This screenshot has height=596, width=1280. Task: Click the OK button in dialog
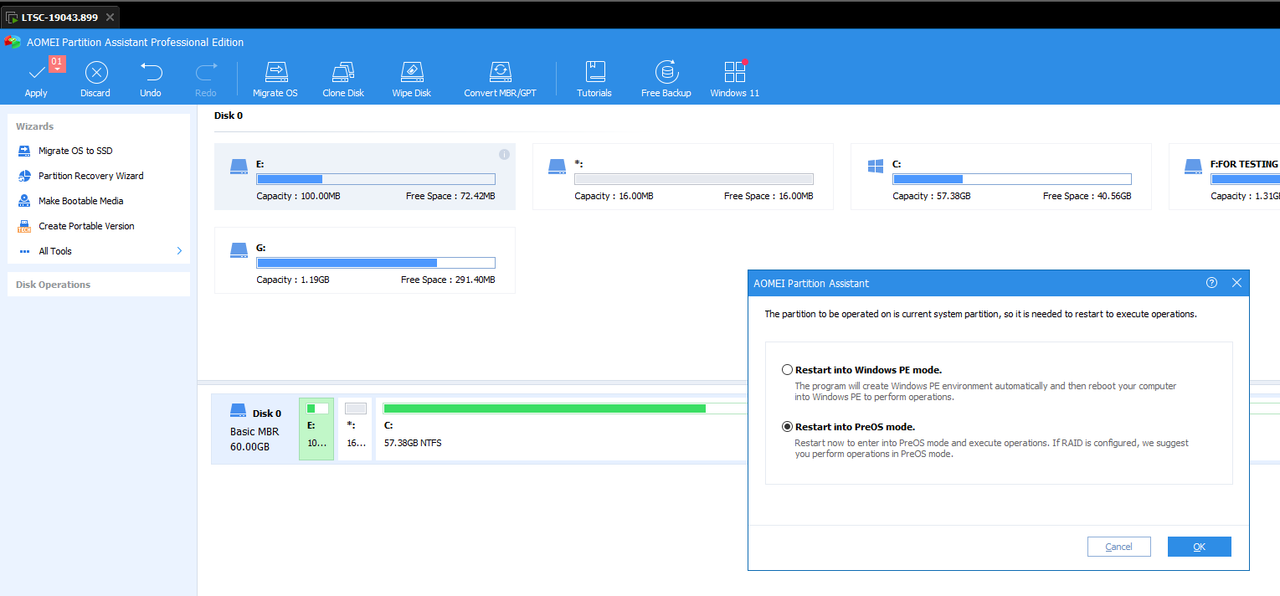(1199, 547)
